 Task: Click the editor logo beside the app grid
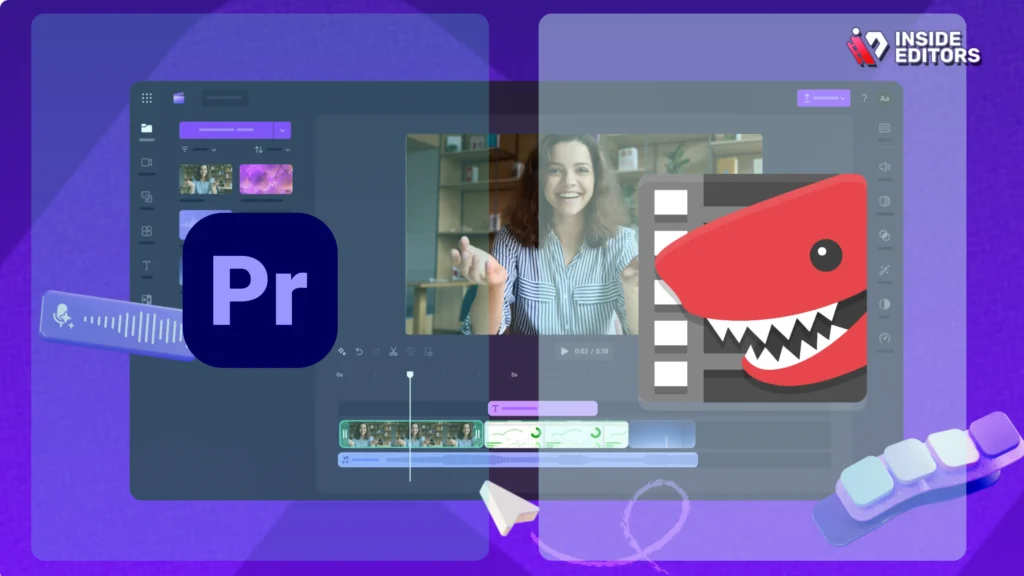pyautogui.click(x=178, y=98)
